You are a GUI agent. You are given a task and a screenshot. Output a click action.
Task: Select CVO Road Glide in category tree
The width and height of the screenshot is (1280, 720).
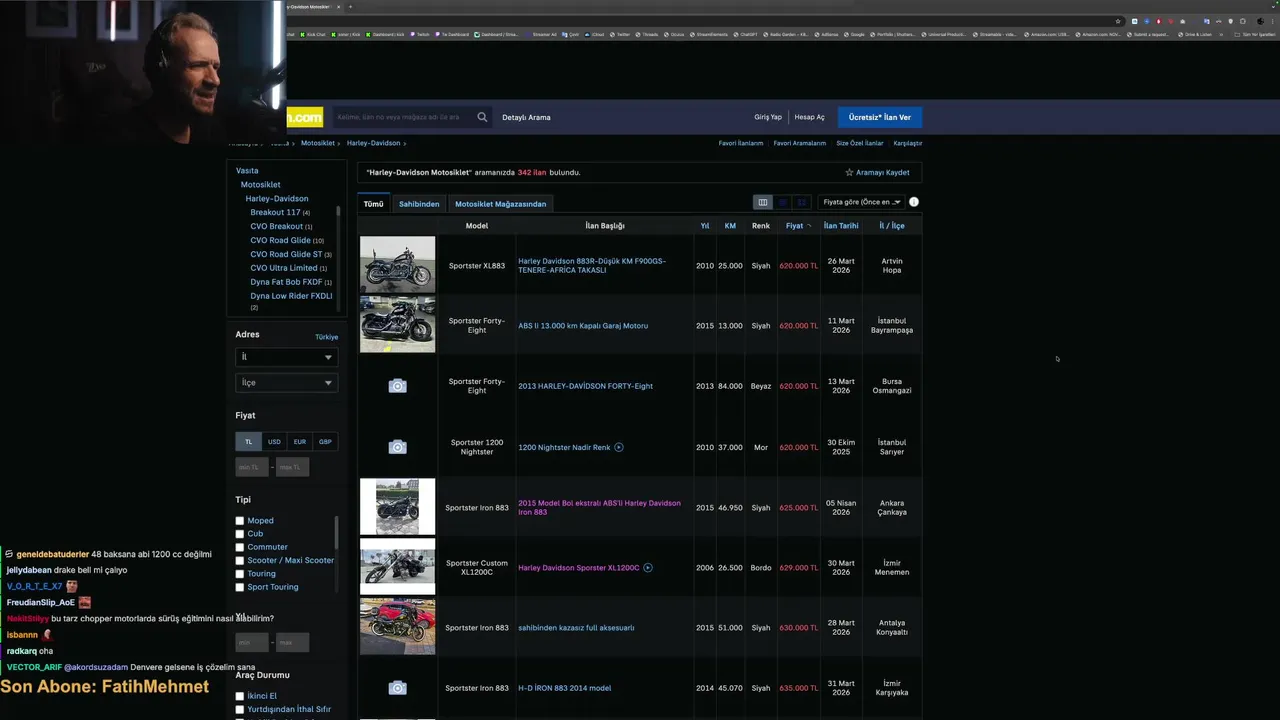(x=281, y=240)
